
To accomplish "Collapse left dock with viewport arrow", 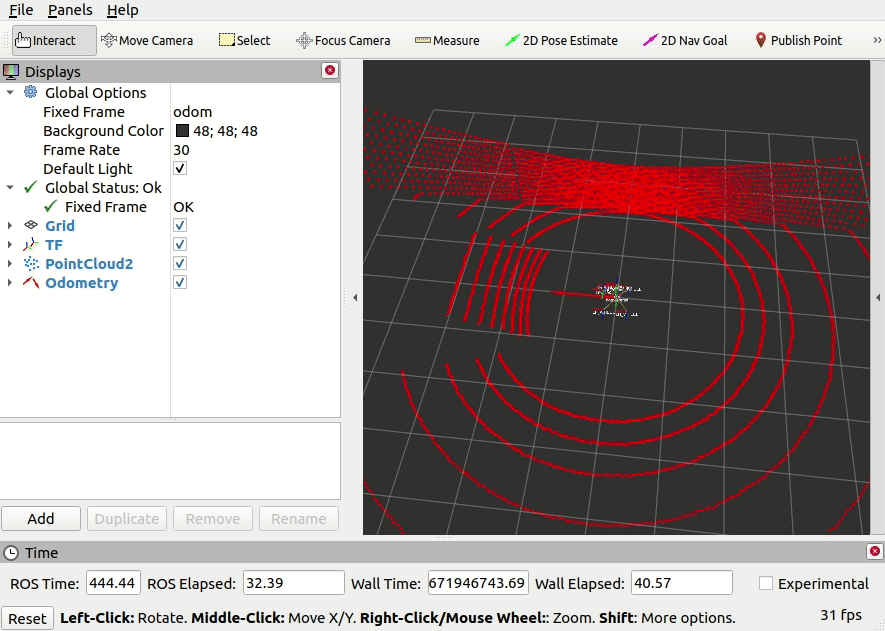I will click(355, 297).
